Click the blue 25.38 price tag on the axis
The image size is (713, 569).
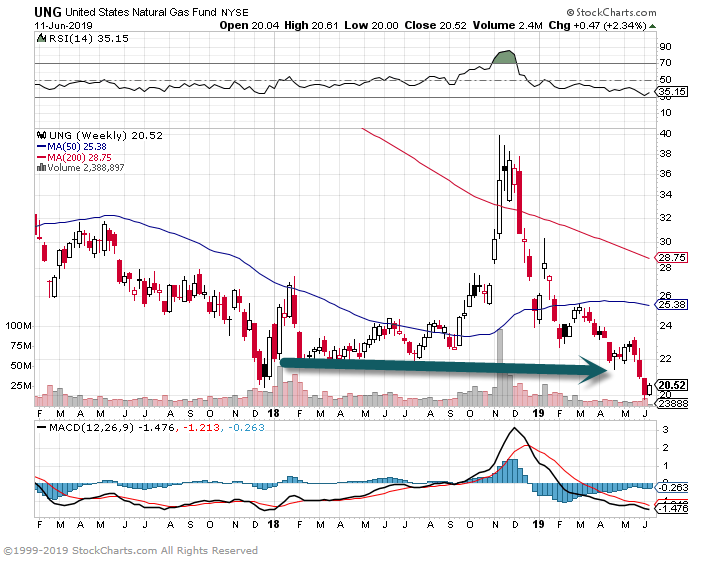(671, 304)
